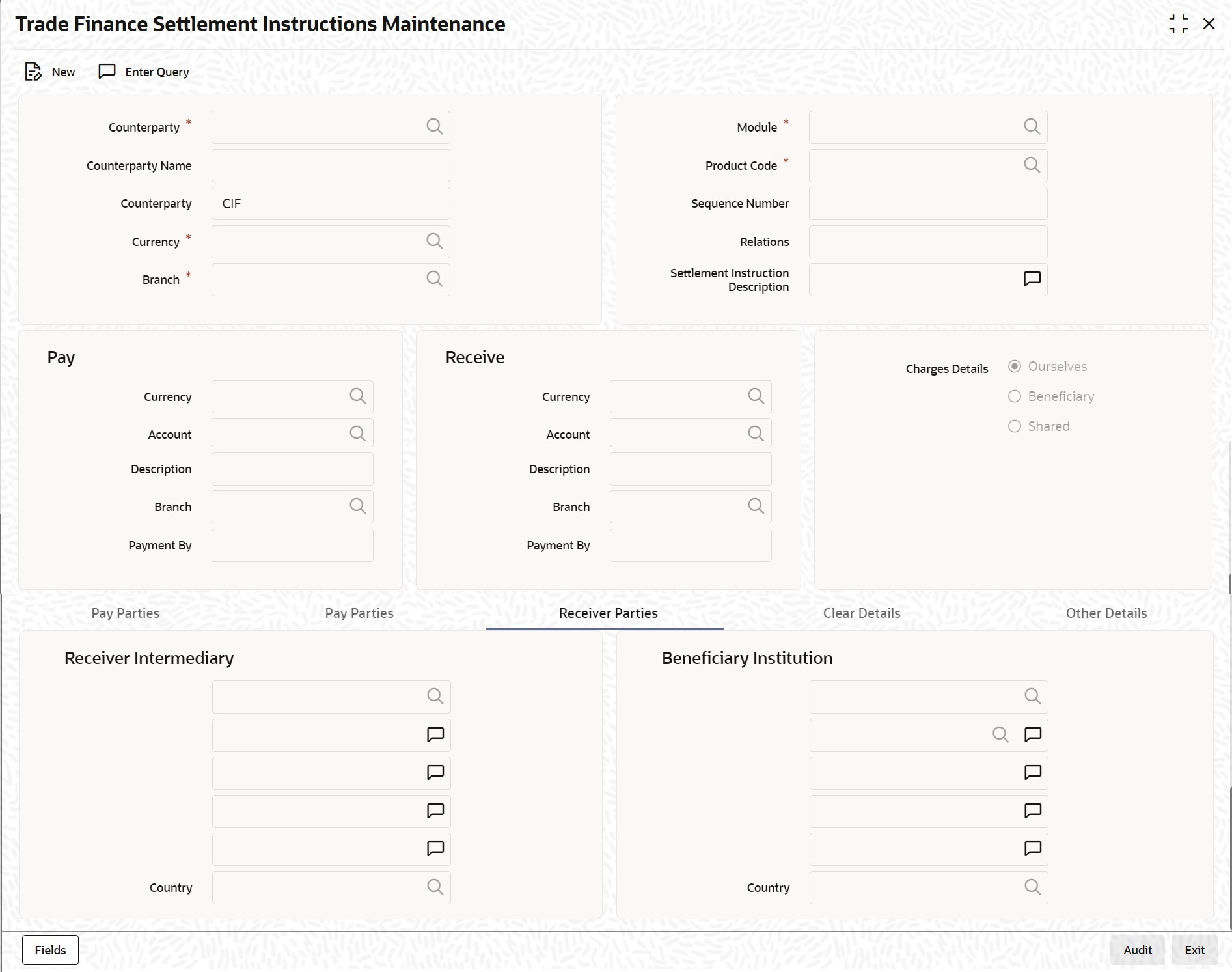Click the Sequence Number input field

coord(928,204)
